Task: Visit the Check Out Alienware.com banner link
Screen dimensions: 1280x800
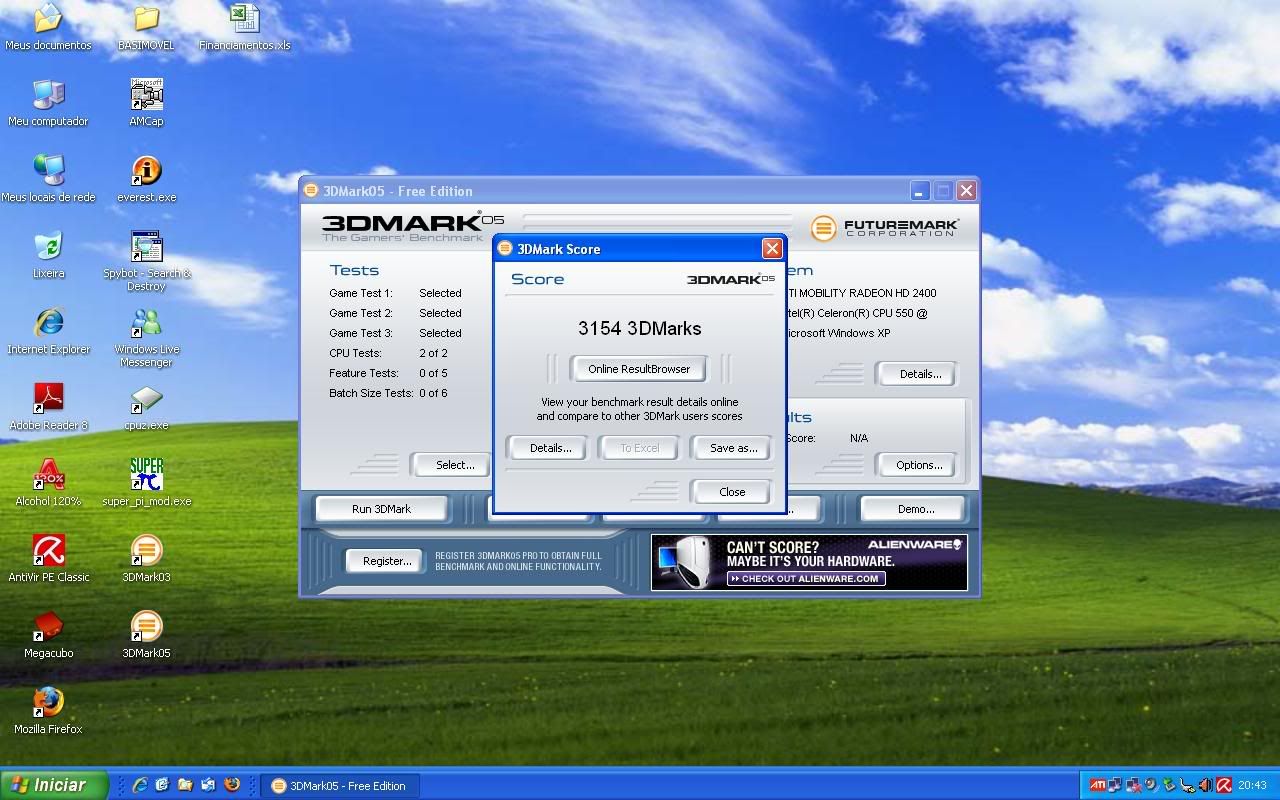Action: click(x=807, y=578)
